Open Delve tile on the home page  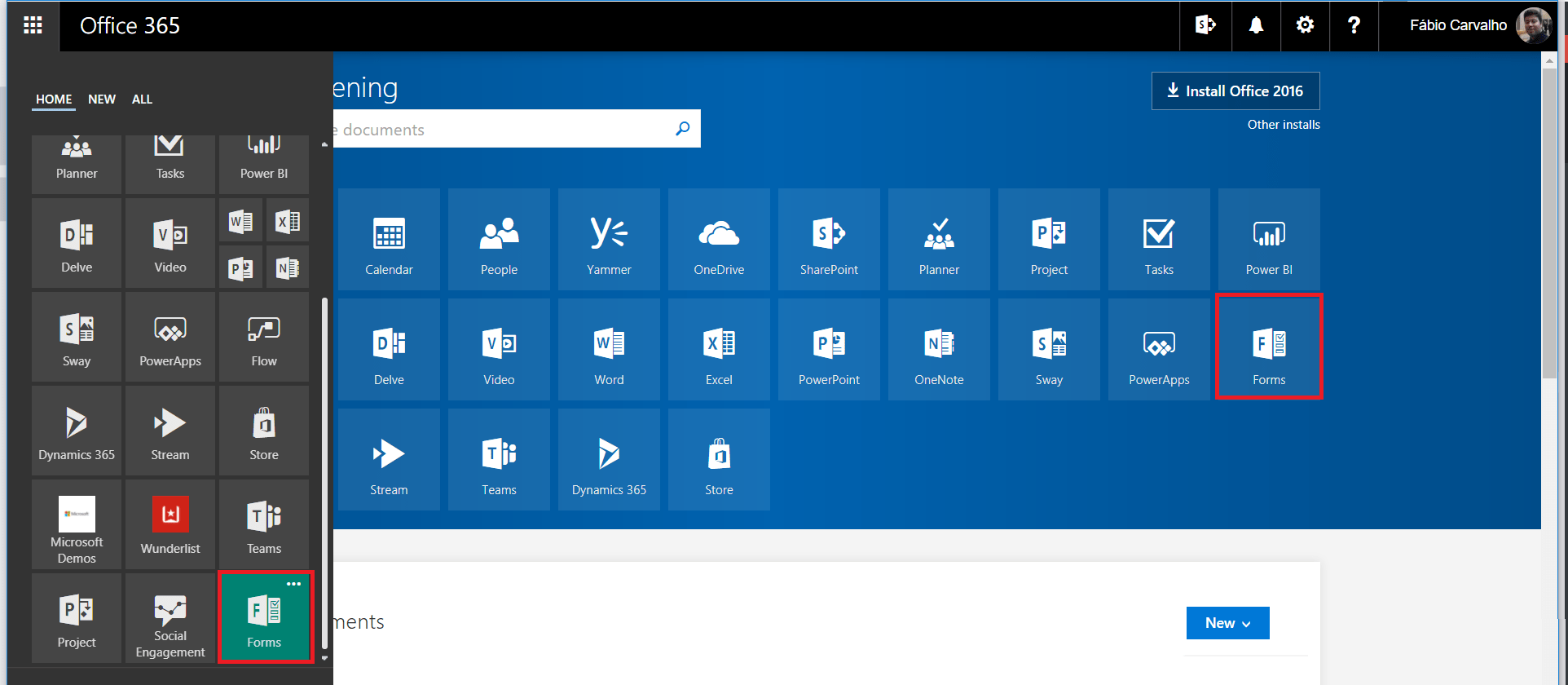pos(389,349)
